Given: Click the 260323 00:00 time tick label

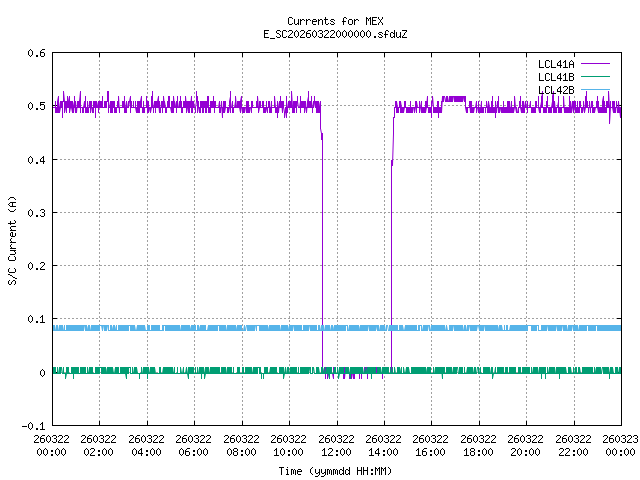Looking at the screenshot, I should [x=620, y=445].
